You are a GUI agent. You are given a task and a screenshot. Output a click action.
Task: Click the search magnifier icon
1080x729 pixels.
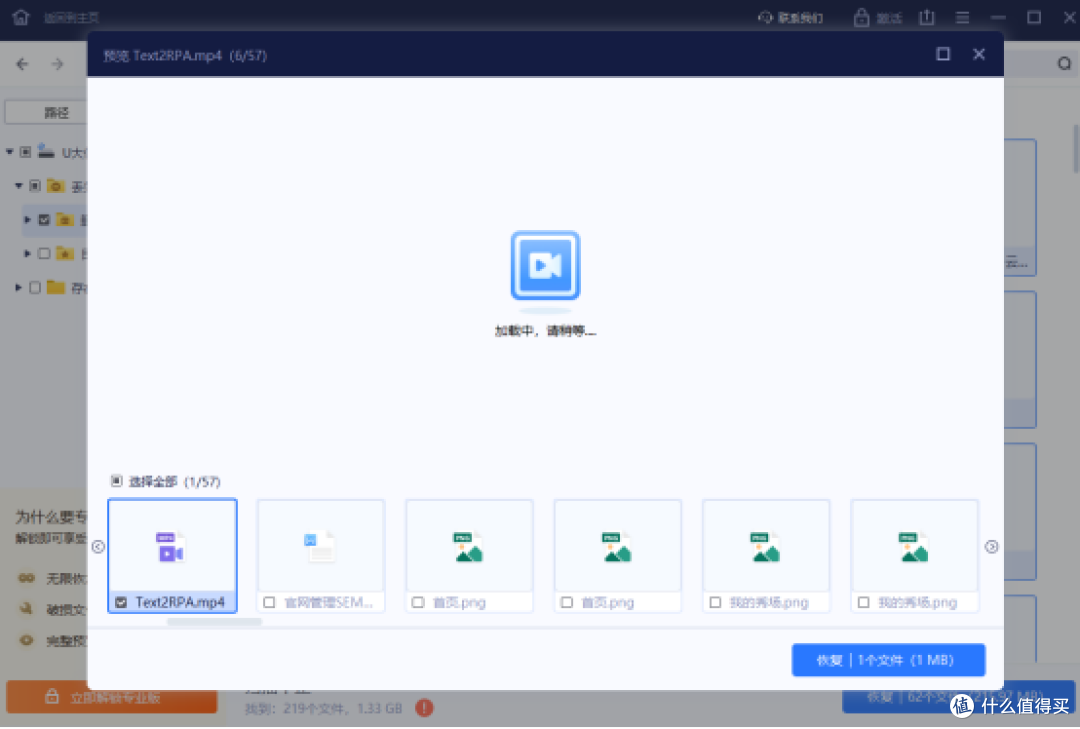click(1064, 63)
